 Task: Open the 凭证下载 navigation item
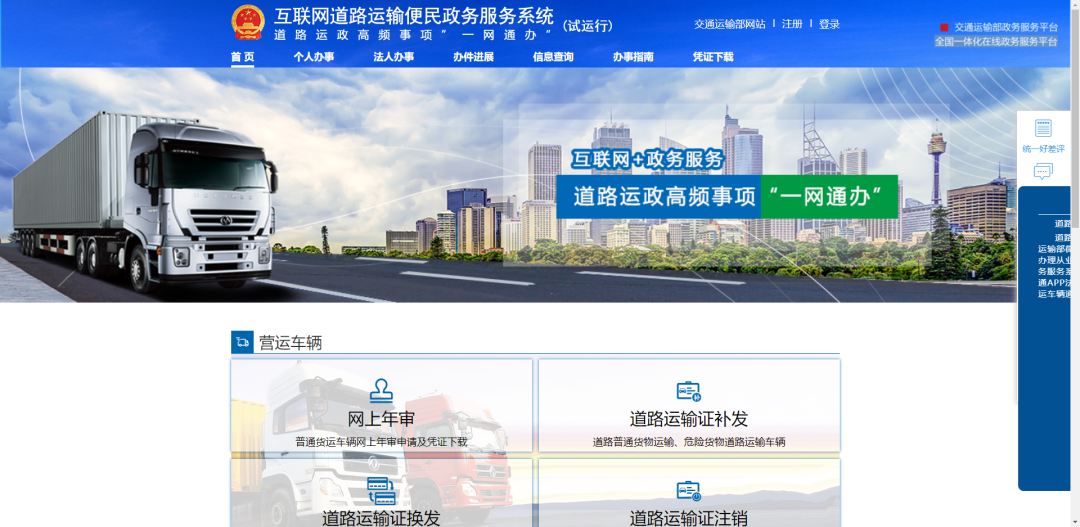[x=713, y=57]
